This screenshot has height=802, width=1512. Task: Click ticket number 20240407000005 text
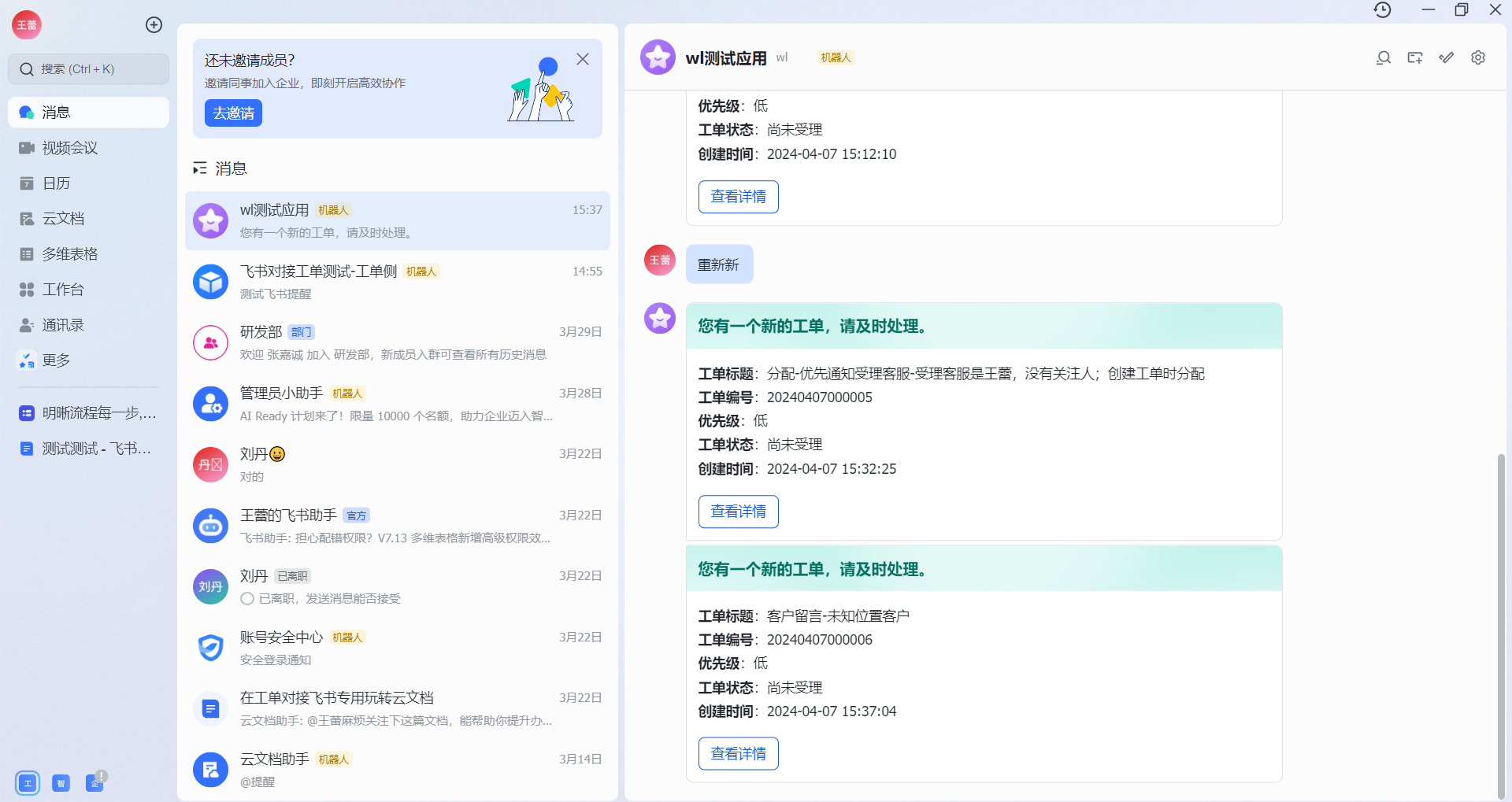tap(820, 397)
